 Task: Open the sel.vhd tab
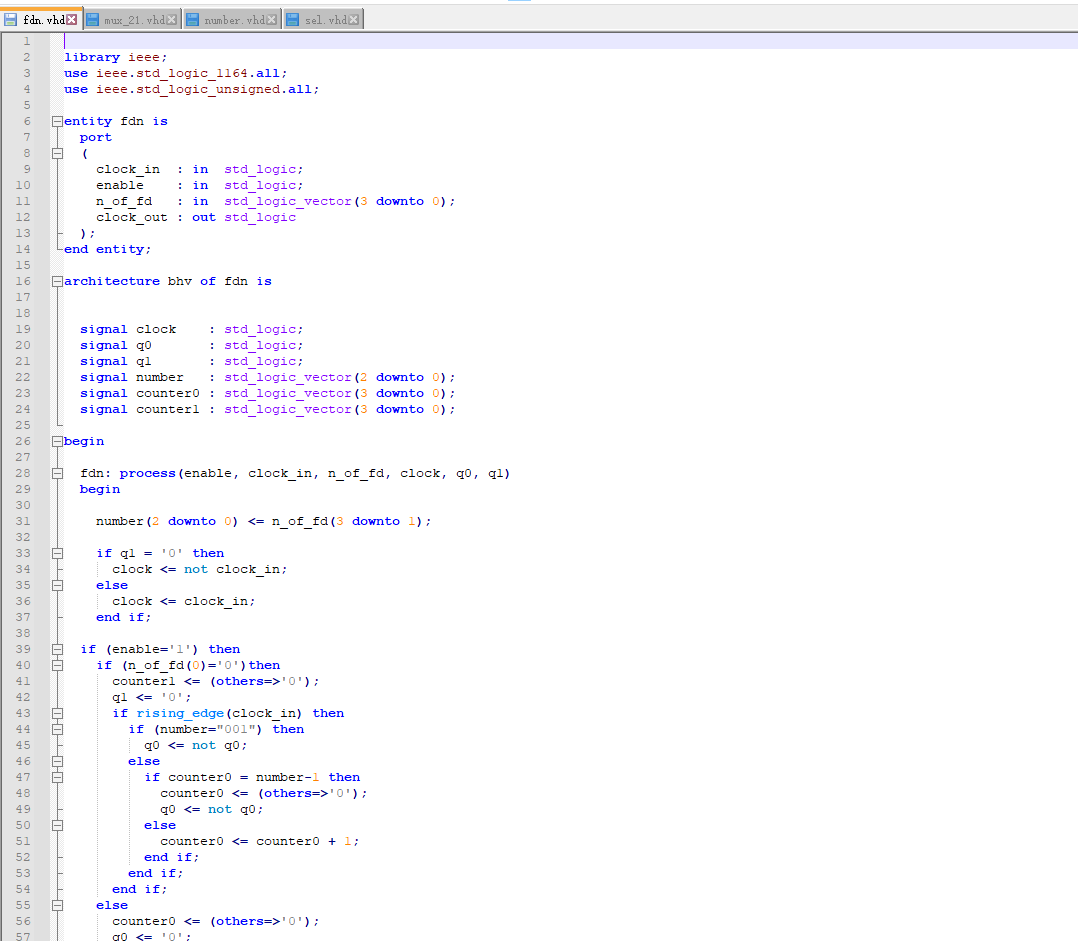pos(323,20)
